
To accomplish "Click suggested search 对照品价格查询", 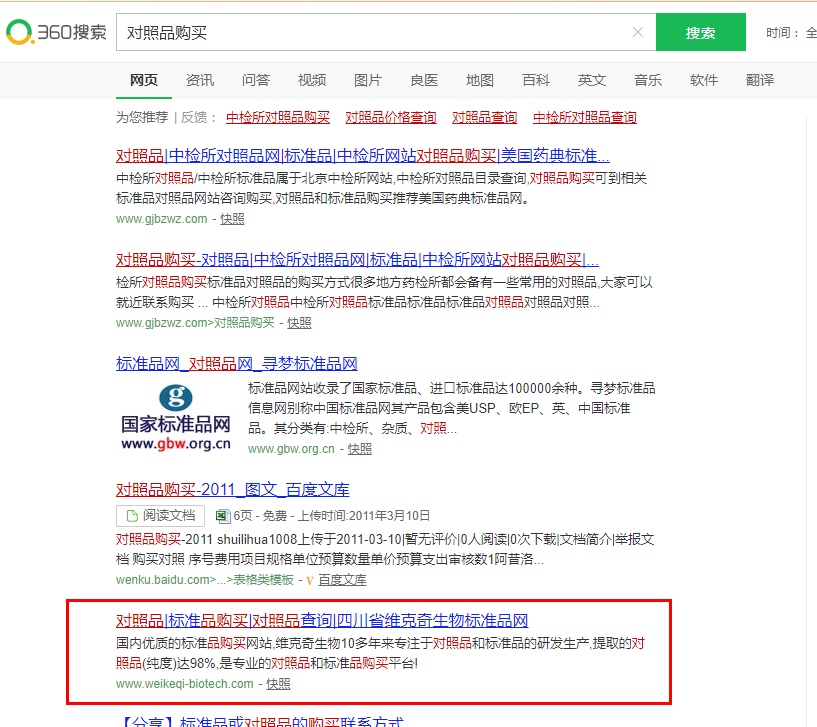I will tap(390, 117).
